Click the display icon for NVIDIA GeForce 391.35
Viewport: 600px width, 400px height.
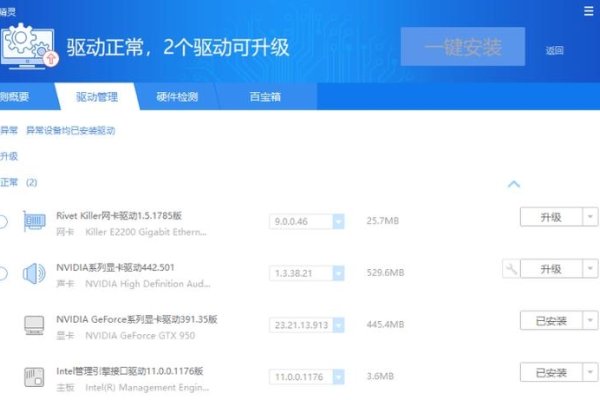click(x=34, y=325)
